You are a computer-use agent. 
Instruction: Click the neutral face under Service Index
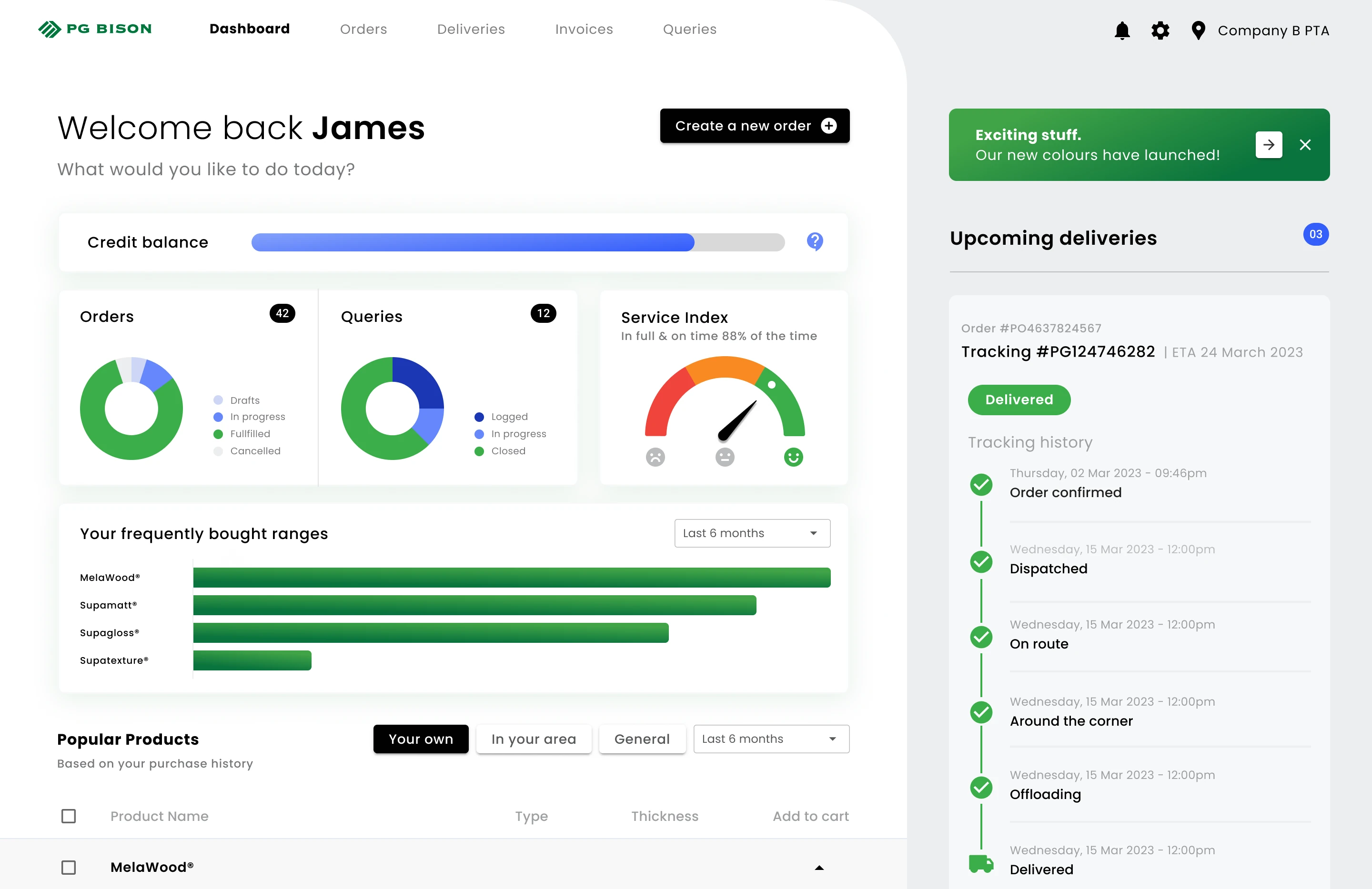725,457
